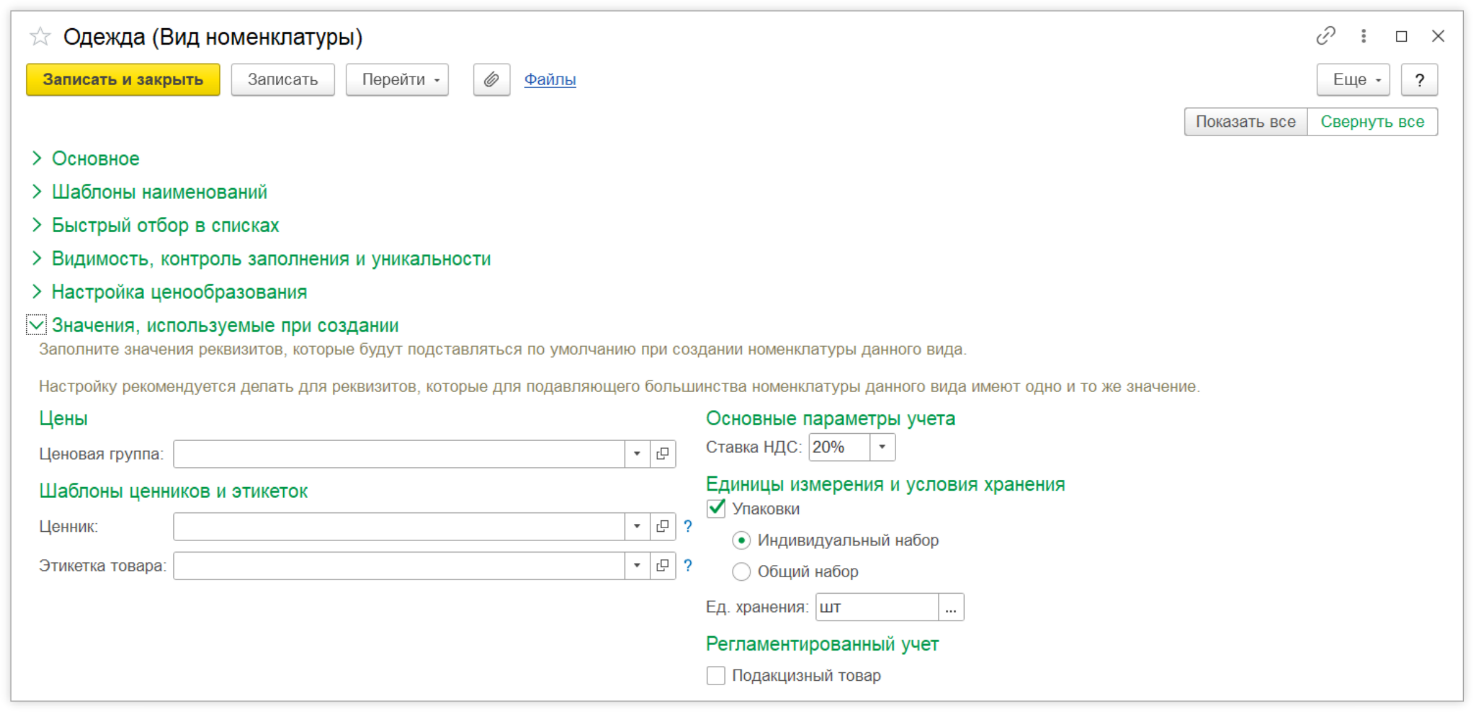
Task: Open help with the question mark button
Action: (x=1419, y=80)
